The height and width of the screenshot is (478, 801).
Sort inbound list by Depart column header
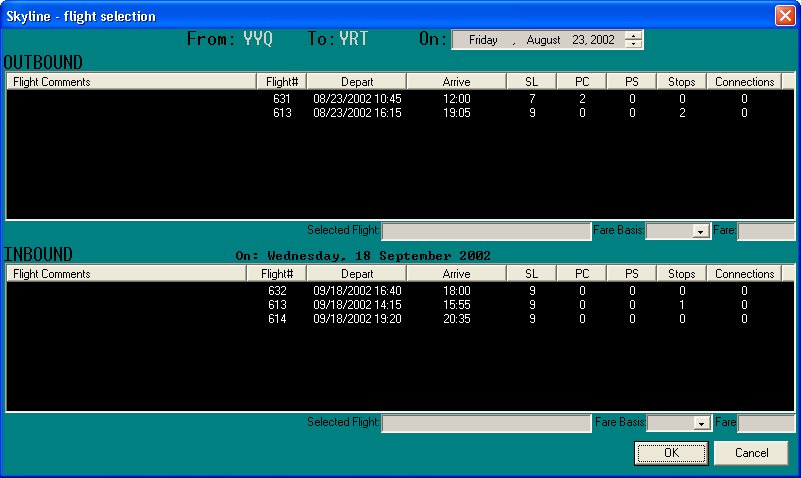coord(357,274)
